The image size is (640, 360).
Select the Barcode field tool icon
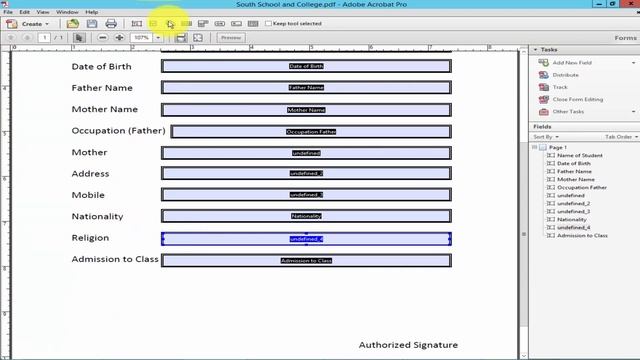(x=253, y=24)
